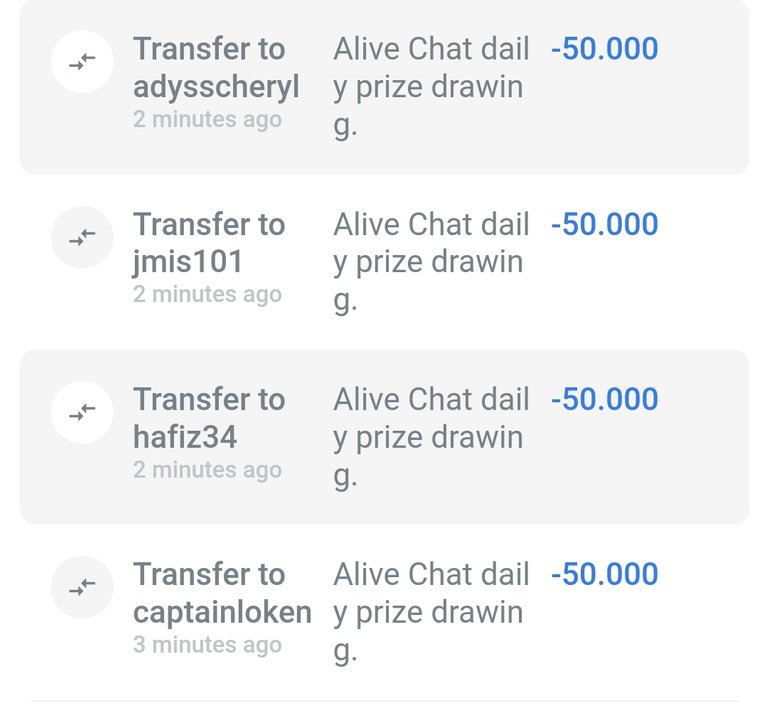Click the captainloken transfer memo text
The height and width of the screenshot is (702, 768).
click(x=431, y=612)
